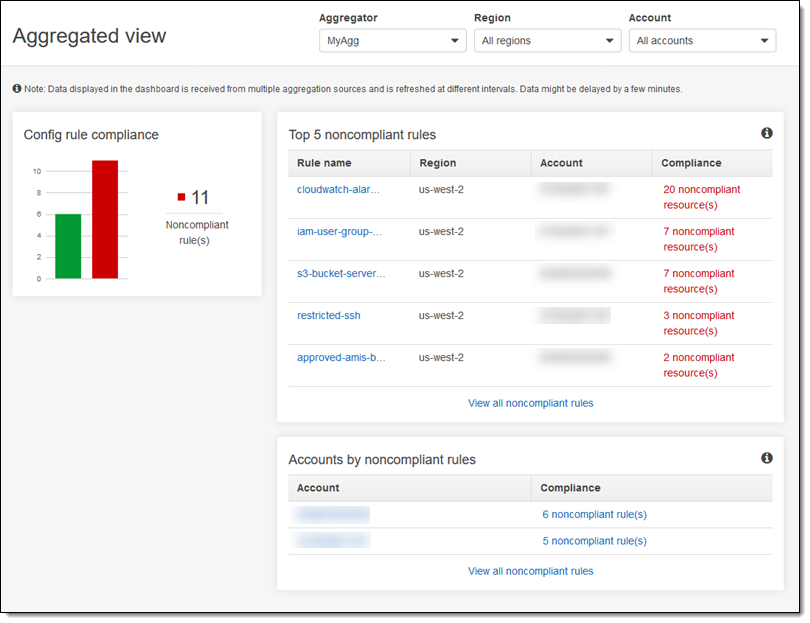Expand the Region dropdown showing All regions
The height and width of the screenshot is (623, 810).
pos(547,41)
